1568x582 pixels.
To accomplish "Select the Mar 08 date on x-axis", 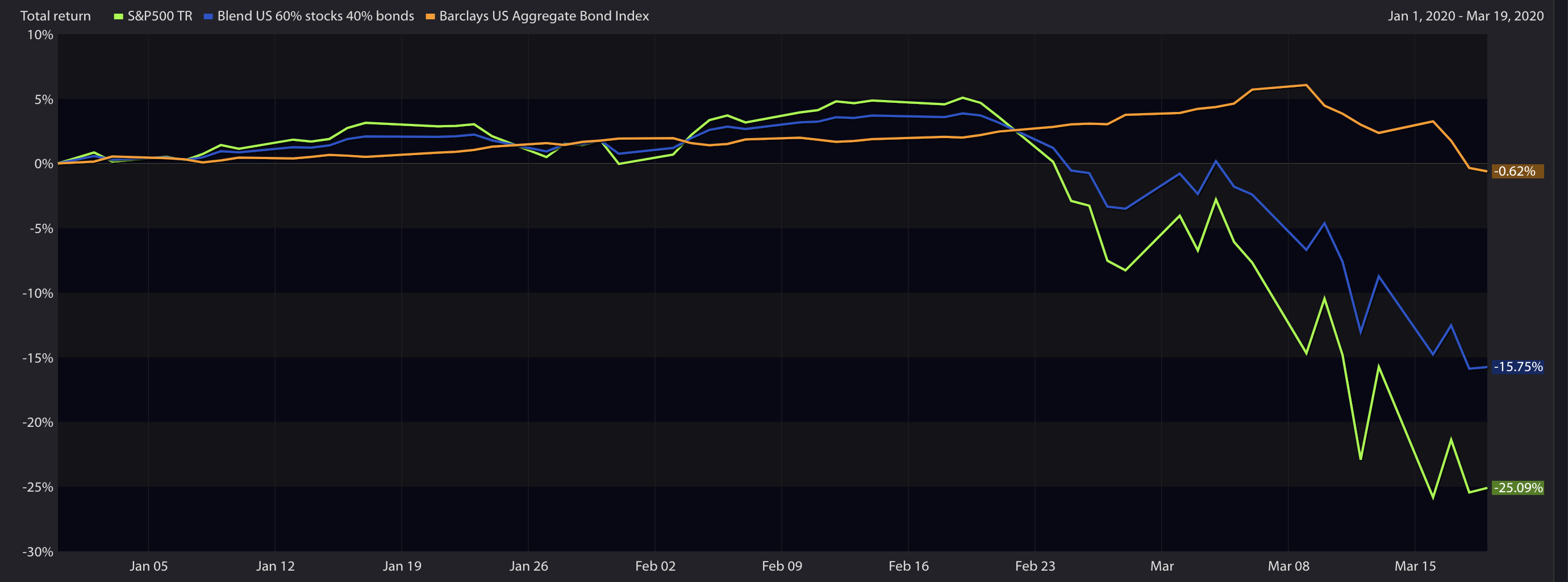I will tap(1288, 566).
